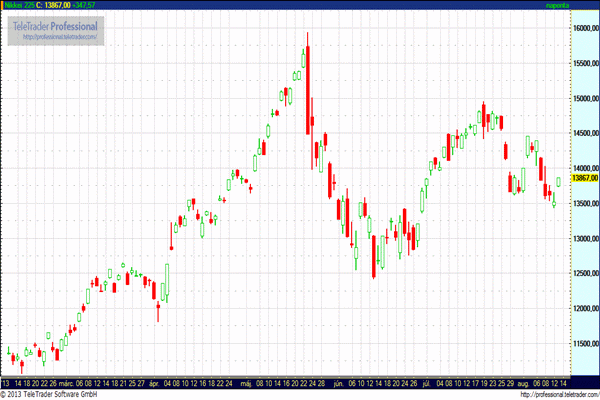The width and height of the screenshot is (600, 400).
Task: Click the 15000,00 price axis label
Action: (x=583, y=98)
